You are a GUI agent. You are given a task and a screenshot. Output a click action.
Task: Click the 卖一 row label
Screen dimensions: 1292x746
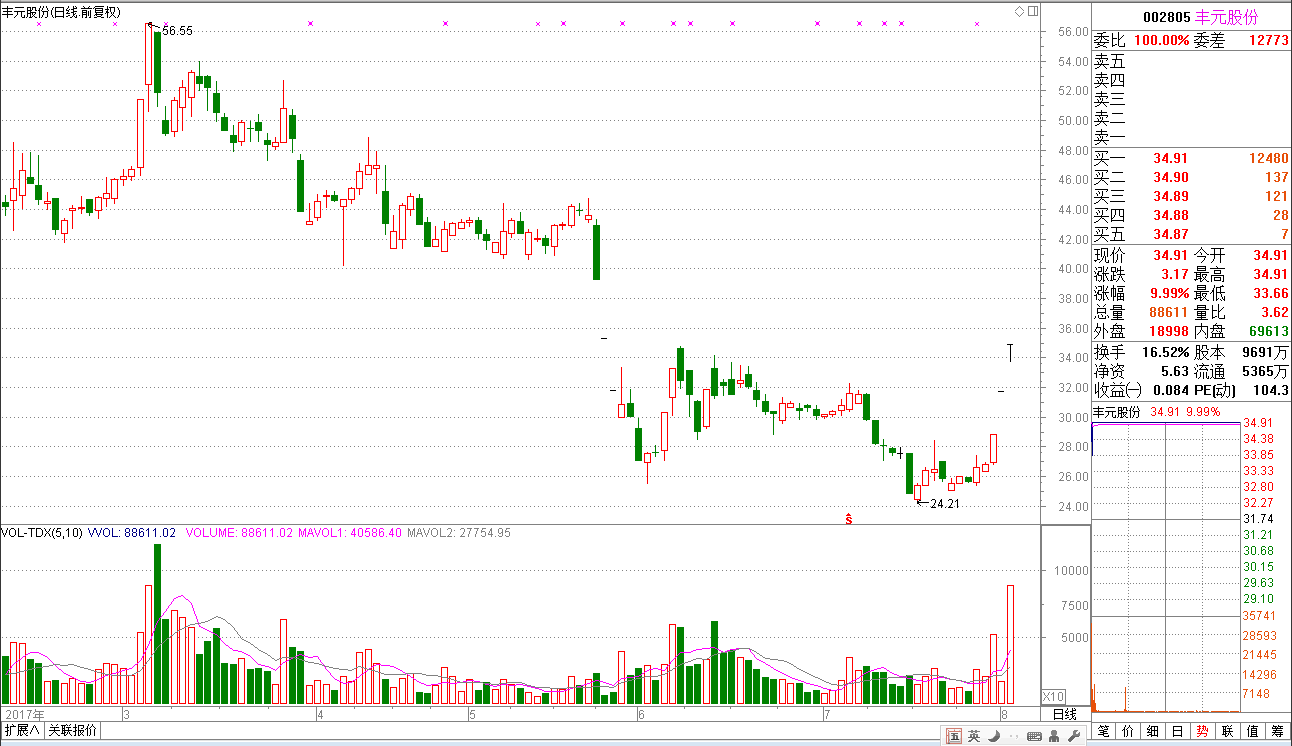tap(1109, 137)
